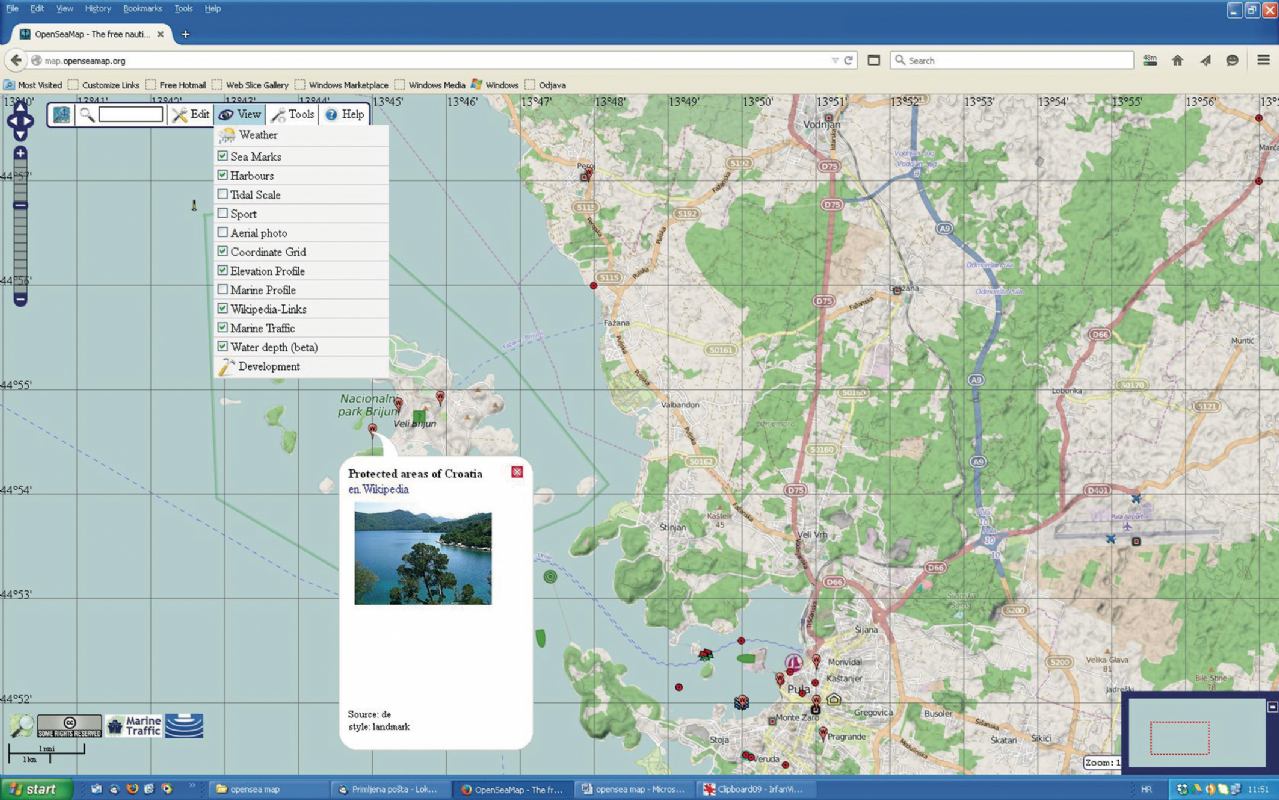Open the Firefox Tools menu in menu bar
This screenshot has height=800, width=1279.
[x=183, y=8]
